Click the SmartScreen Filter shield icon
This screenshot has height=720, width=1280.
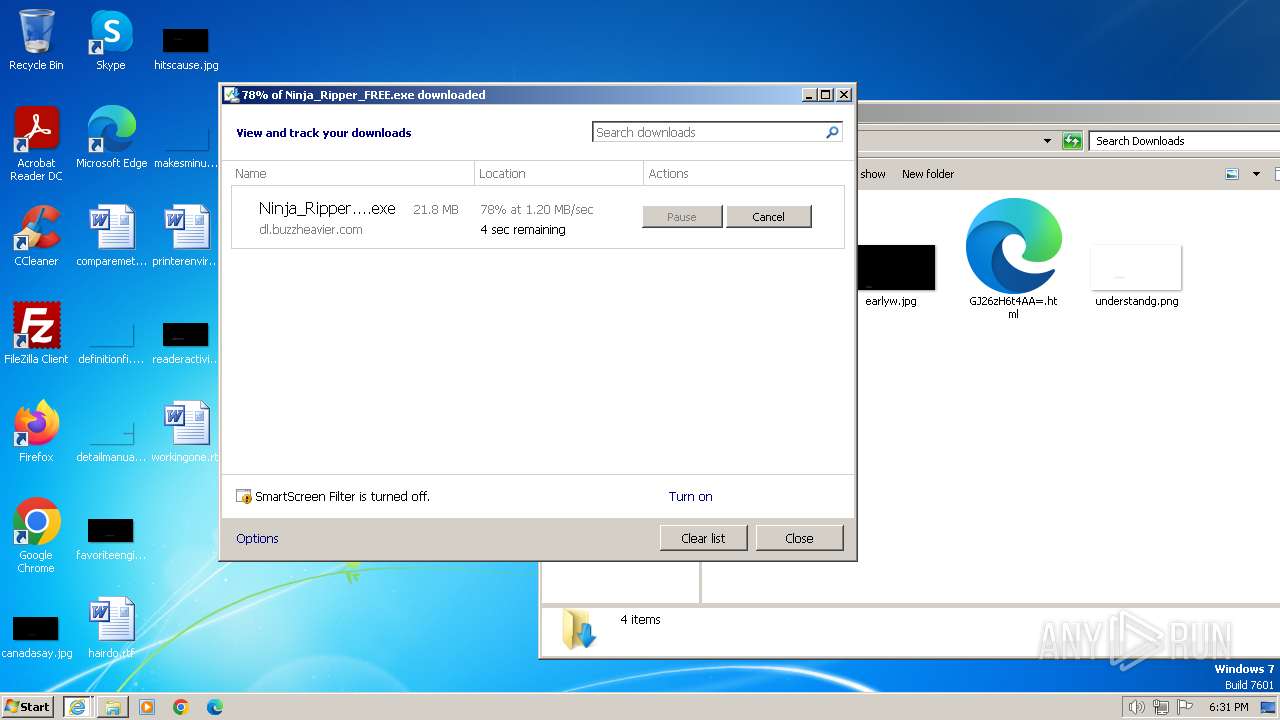coord(244,496)
